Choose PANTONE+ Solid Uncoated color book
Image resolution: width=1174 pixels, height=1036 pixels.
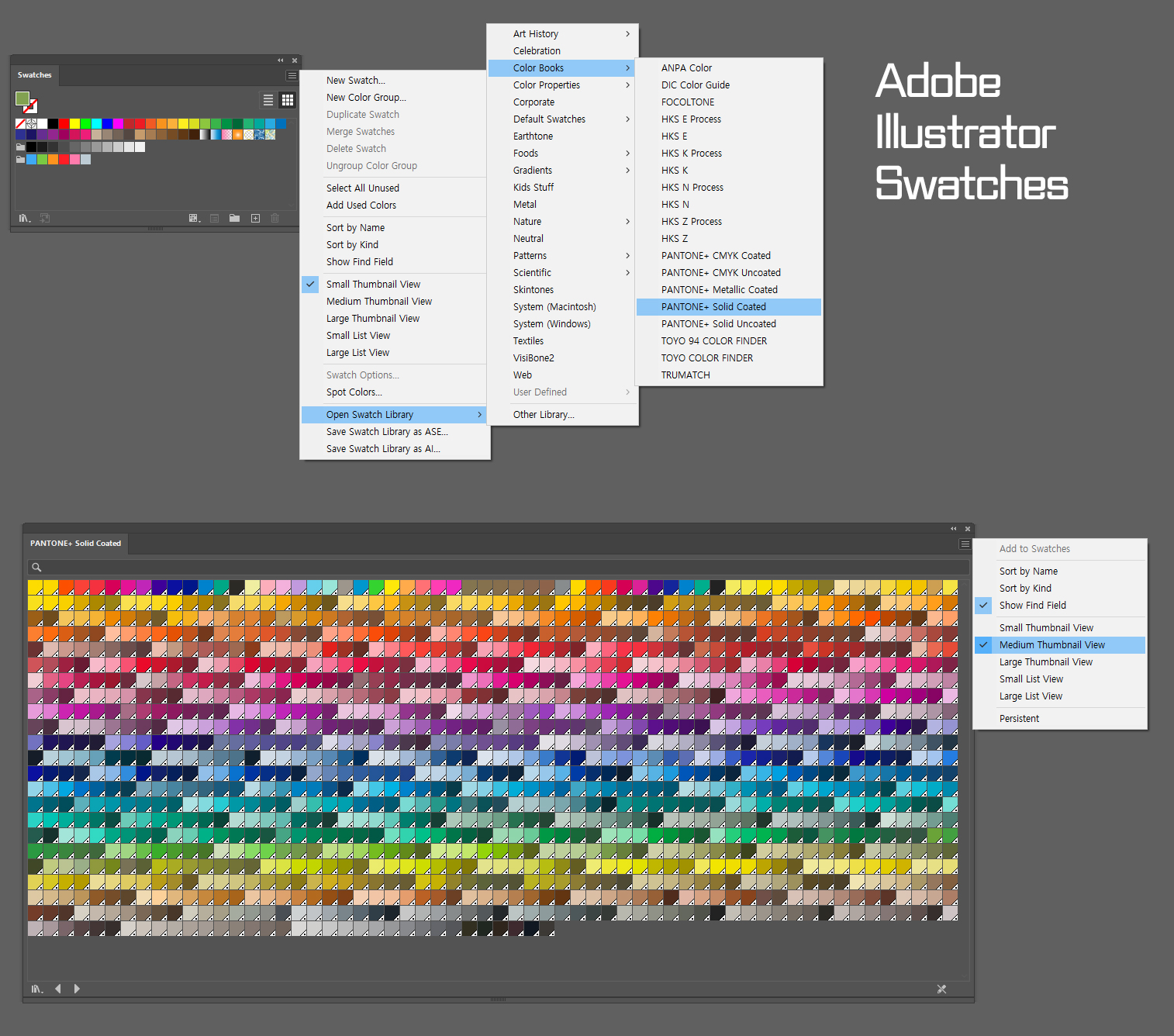pos(729,324)
